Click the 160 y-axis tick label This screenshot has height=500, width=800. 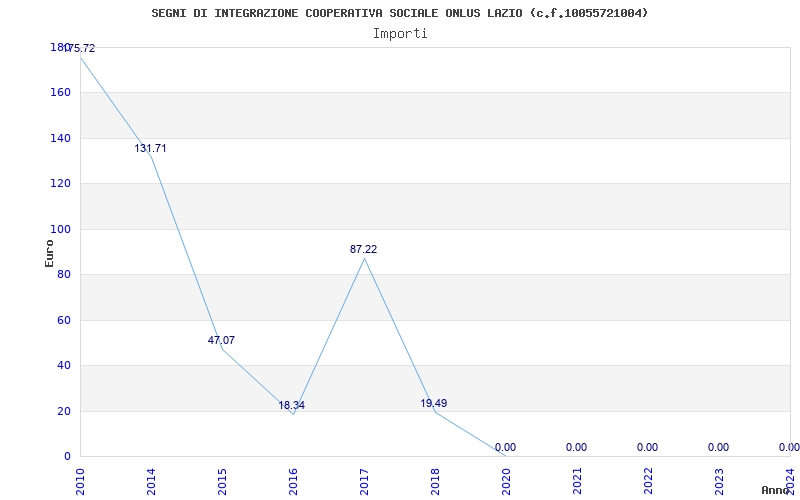click(x=60, y=93)
